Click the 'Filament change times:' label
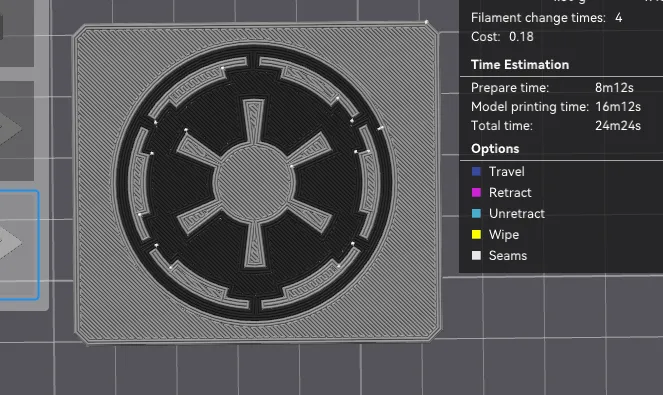 [538, 18]
